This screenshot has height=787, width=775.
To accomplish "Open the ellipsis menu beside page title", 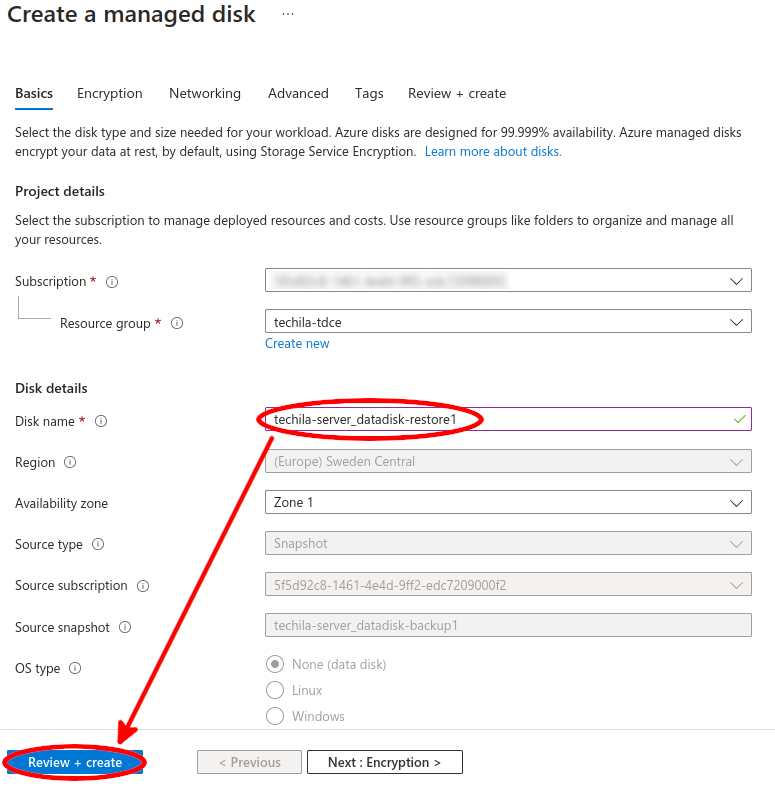I will (288, 15).
